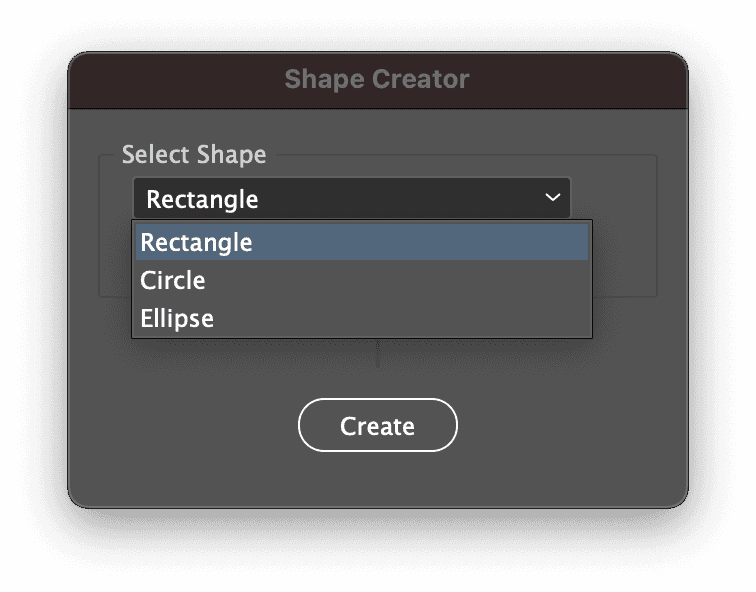Click Rectangle text in the combo field
Screen dimensions: 756x592
(x=202, y=200)
